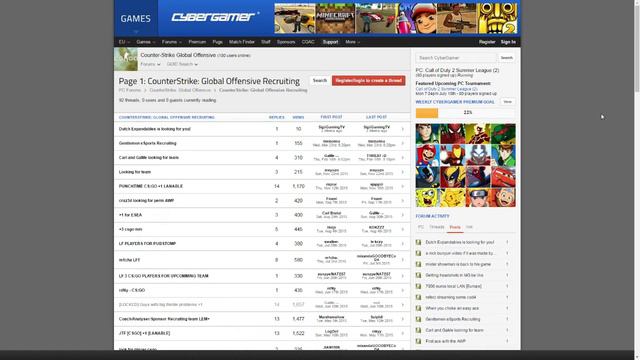The width and height of the screenshot is (640, 360).
Task: Click the Batman game icon
Action: point(428,177)
